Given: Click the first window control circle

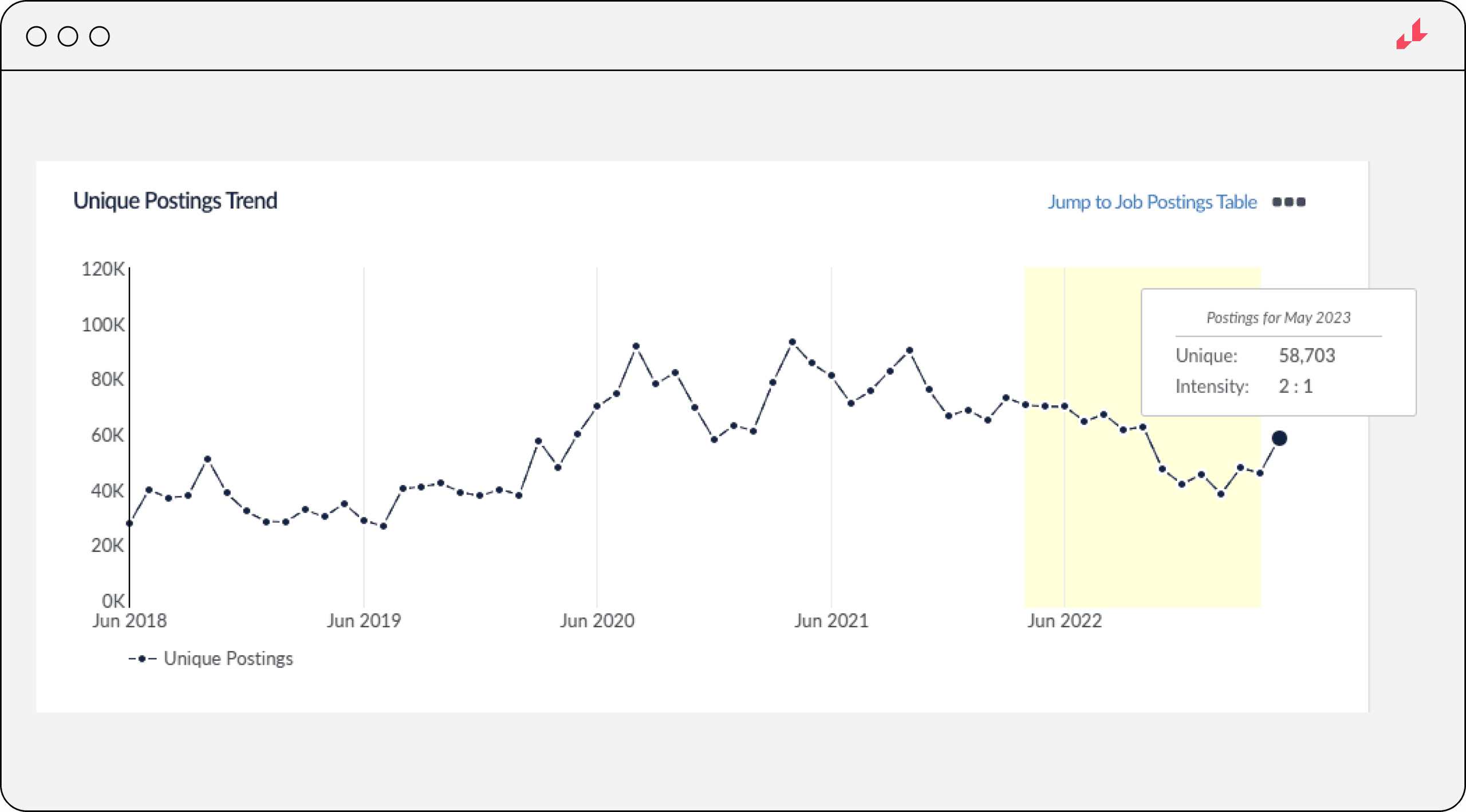Looking at the screenshot, I should [x=36, y=36].
